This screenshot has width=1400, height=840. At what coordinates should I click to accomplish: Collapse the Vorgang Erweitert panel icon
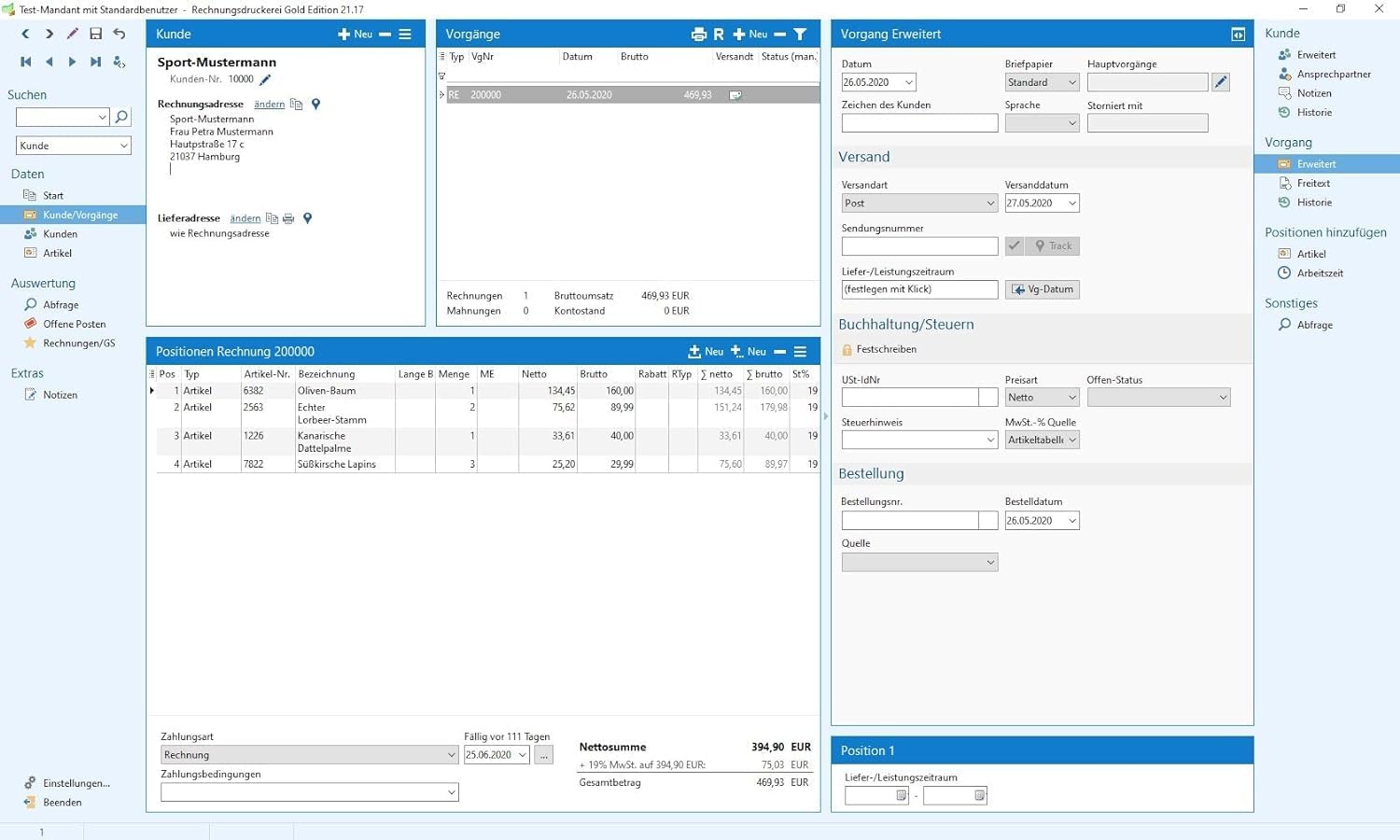1238,35
